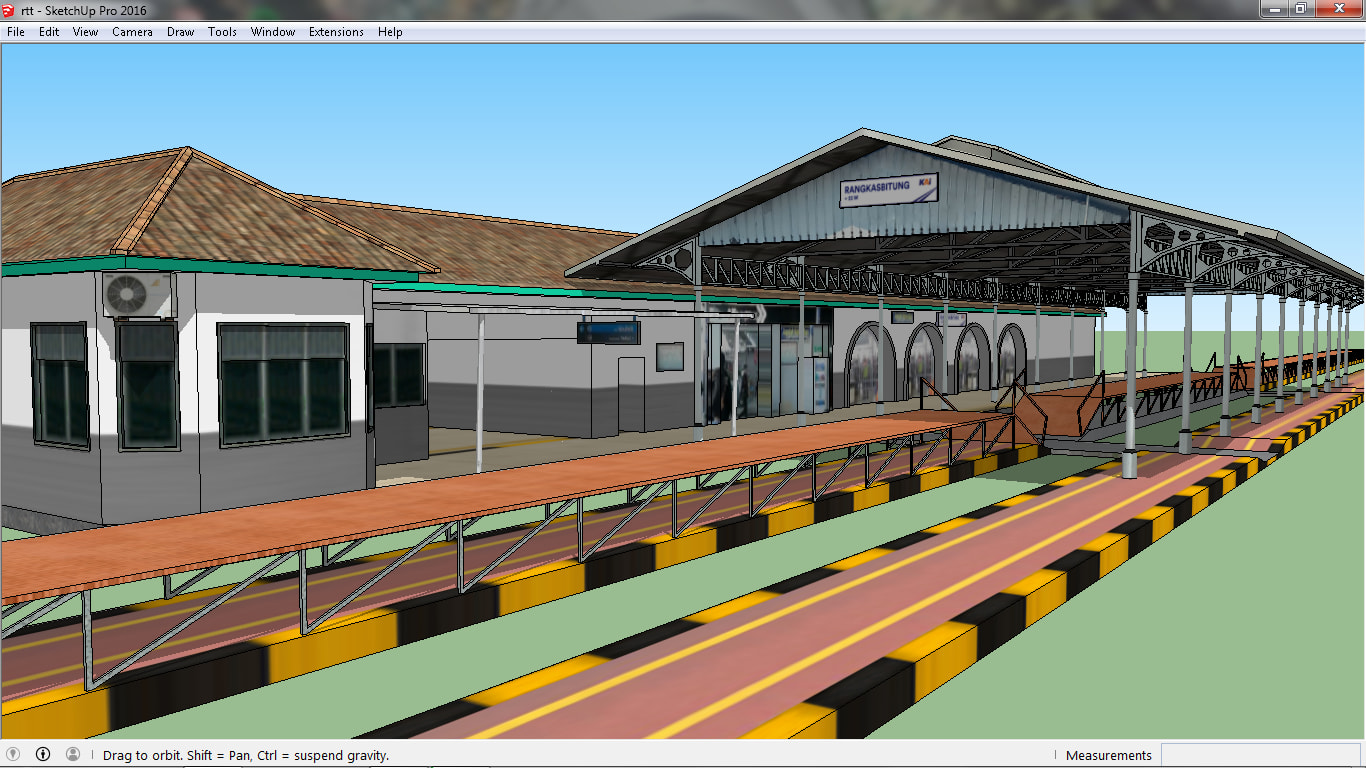Open the Edit menu

(x=49, y=32)
